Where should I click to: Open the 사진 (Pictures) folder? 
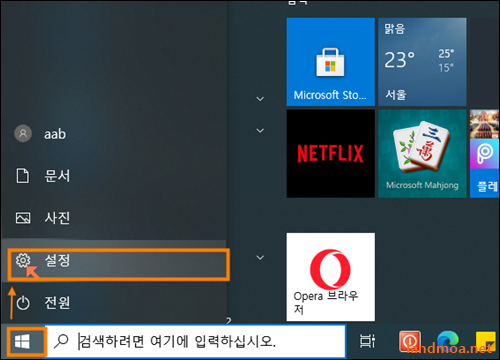(113, 218)
